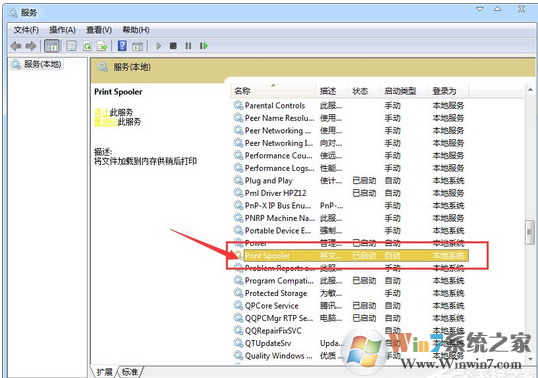Open the properties sheet toolbar icon
The image size is (538, 378).
pyautogui.click(x=71, y=46)
